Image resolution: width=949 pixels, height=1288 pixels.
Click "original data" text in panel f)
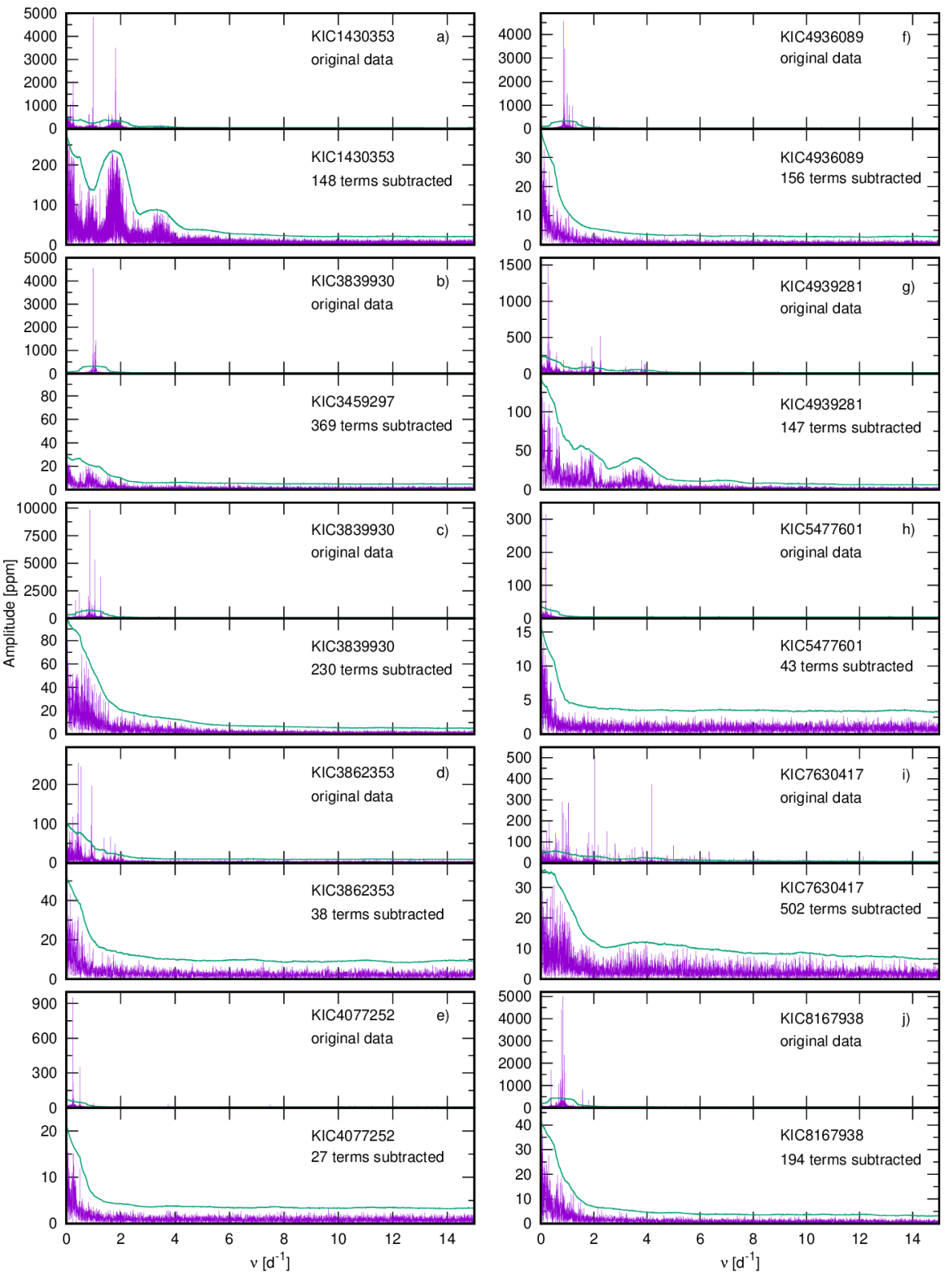click(820, 59)
